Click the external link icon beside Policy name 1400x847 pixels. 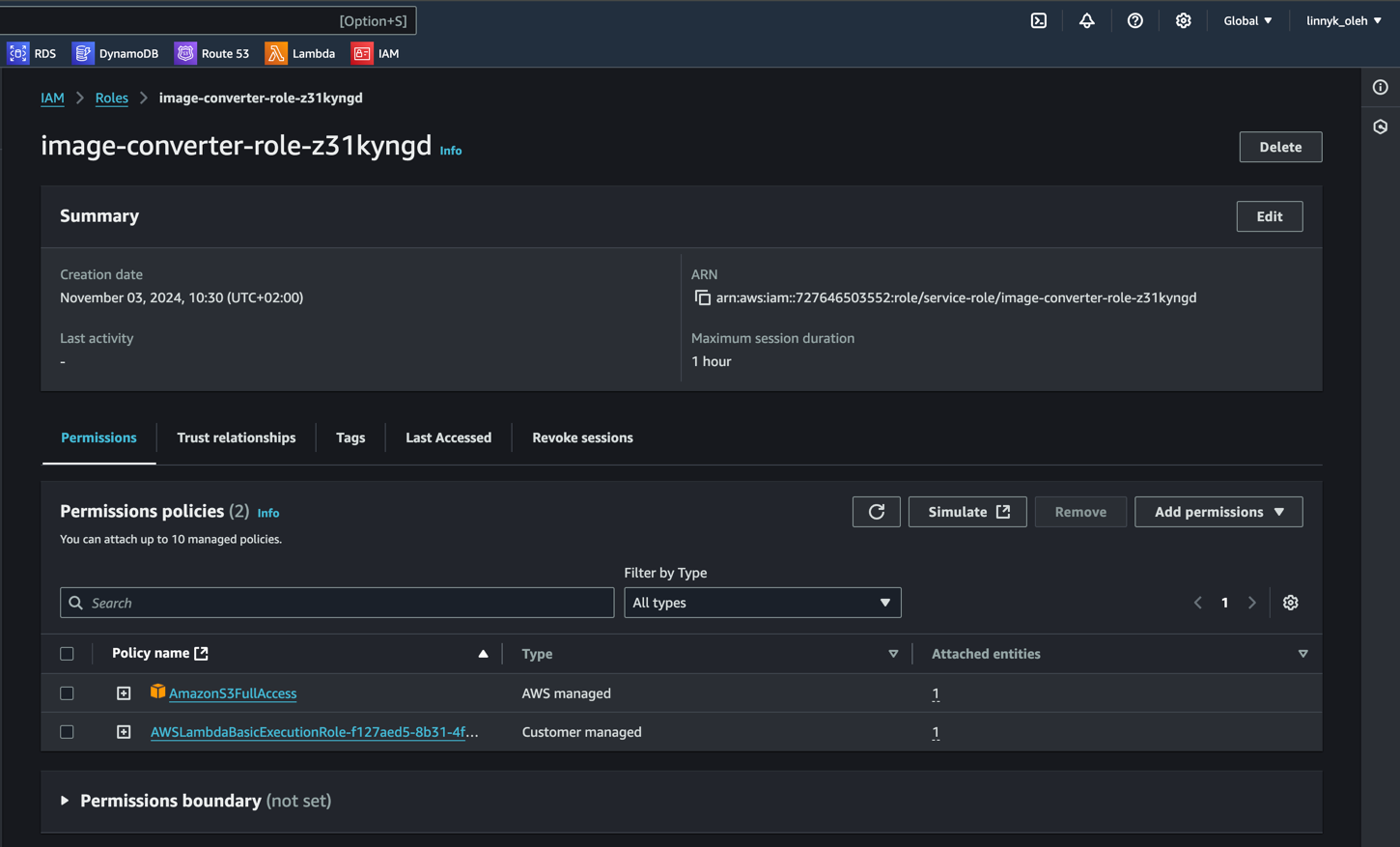[x=201, y=653]
